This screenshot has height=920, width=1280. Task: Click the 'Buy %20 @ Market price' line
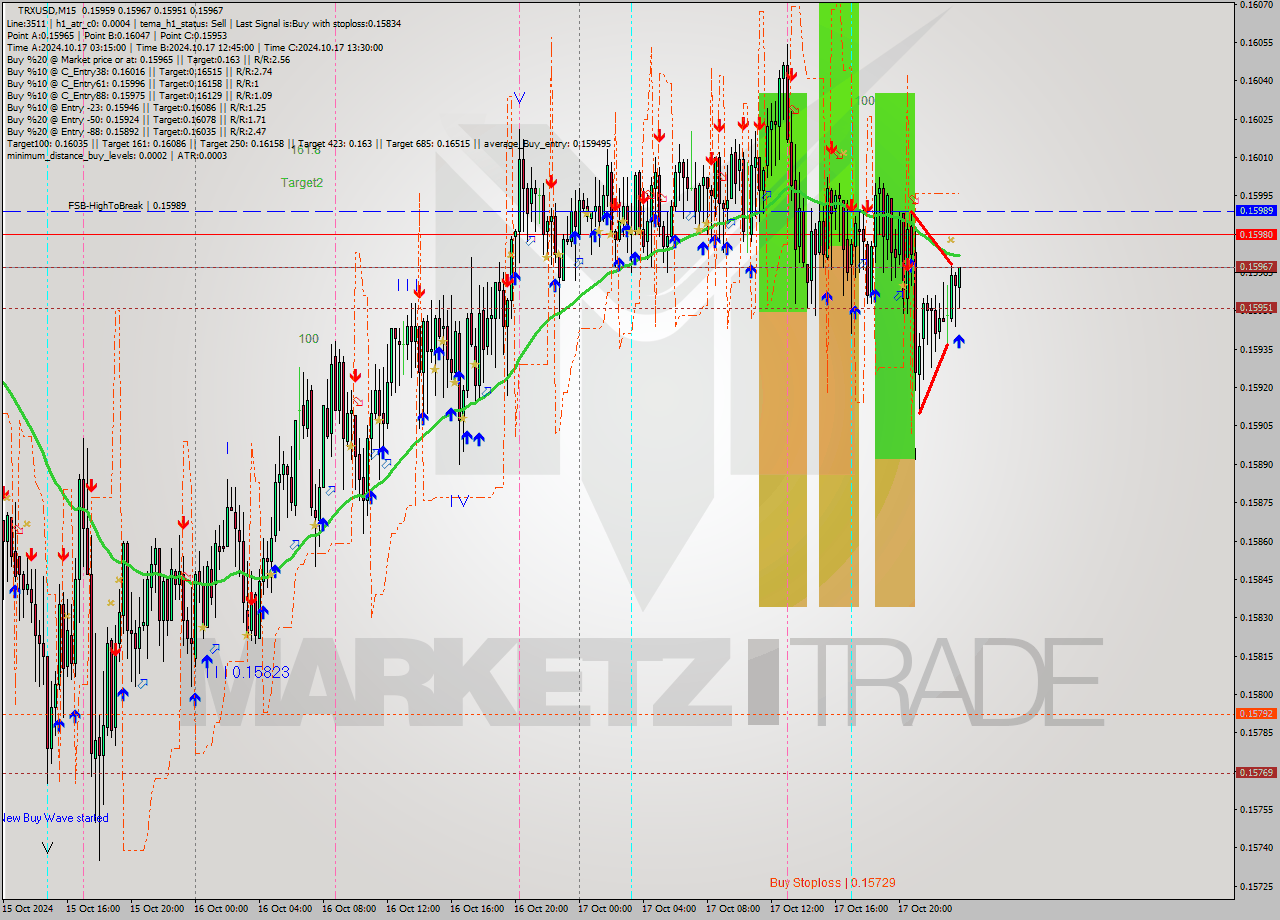pyautogui.click(x=148, y=59)
